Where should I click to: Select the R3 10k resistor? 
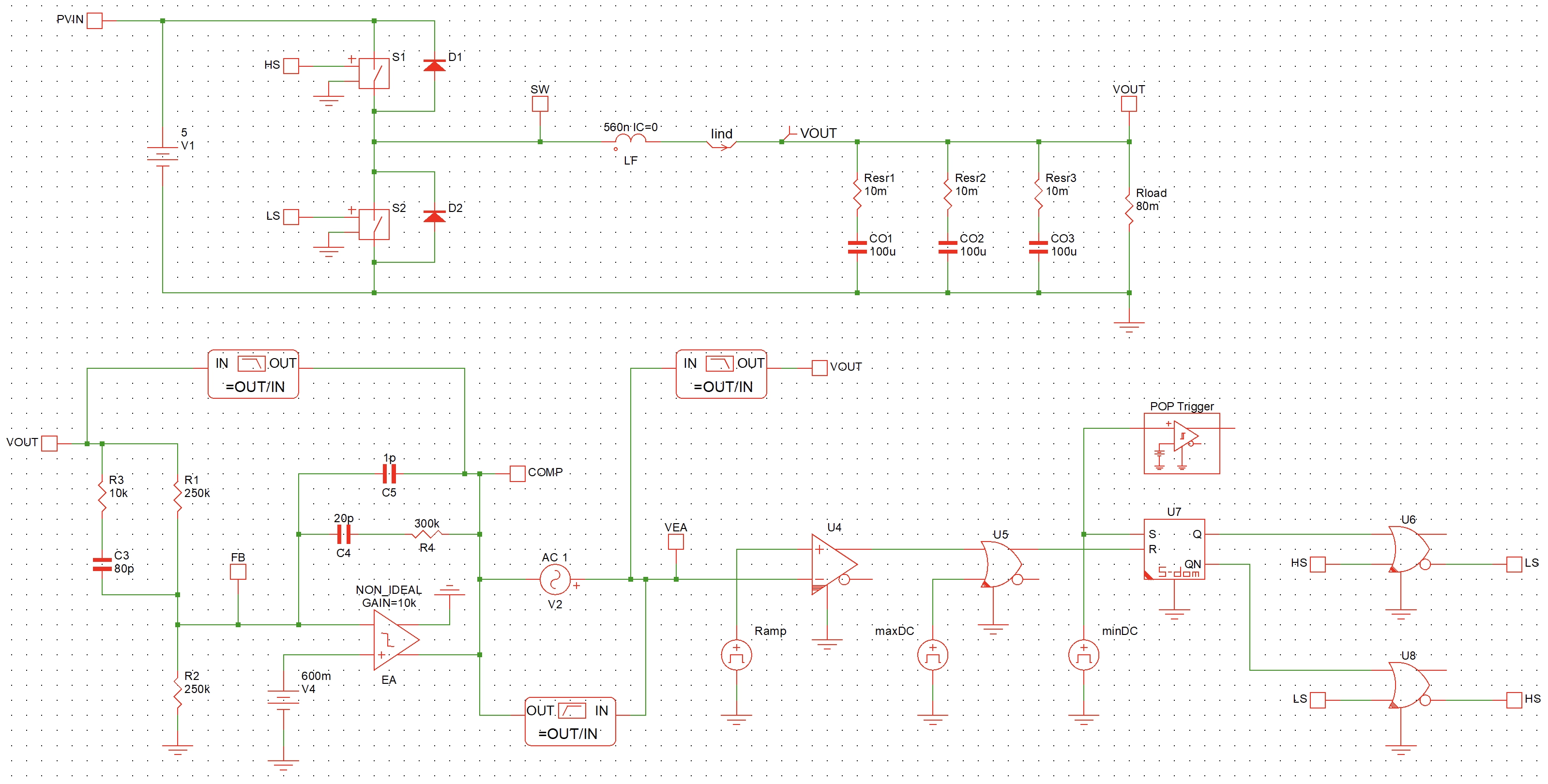click(102, 495)
